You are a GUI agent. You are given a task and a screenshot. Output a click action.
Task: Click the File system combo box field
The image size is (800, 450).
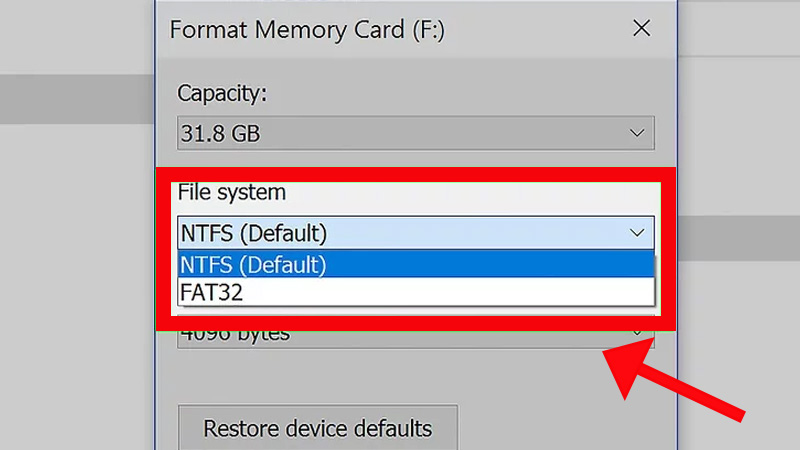400,233
